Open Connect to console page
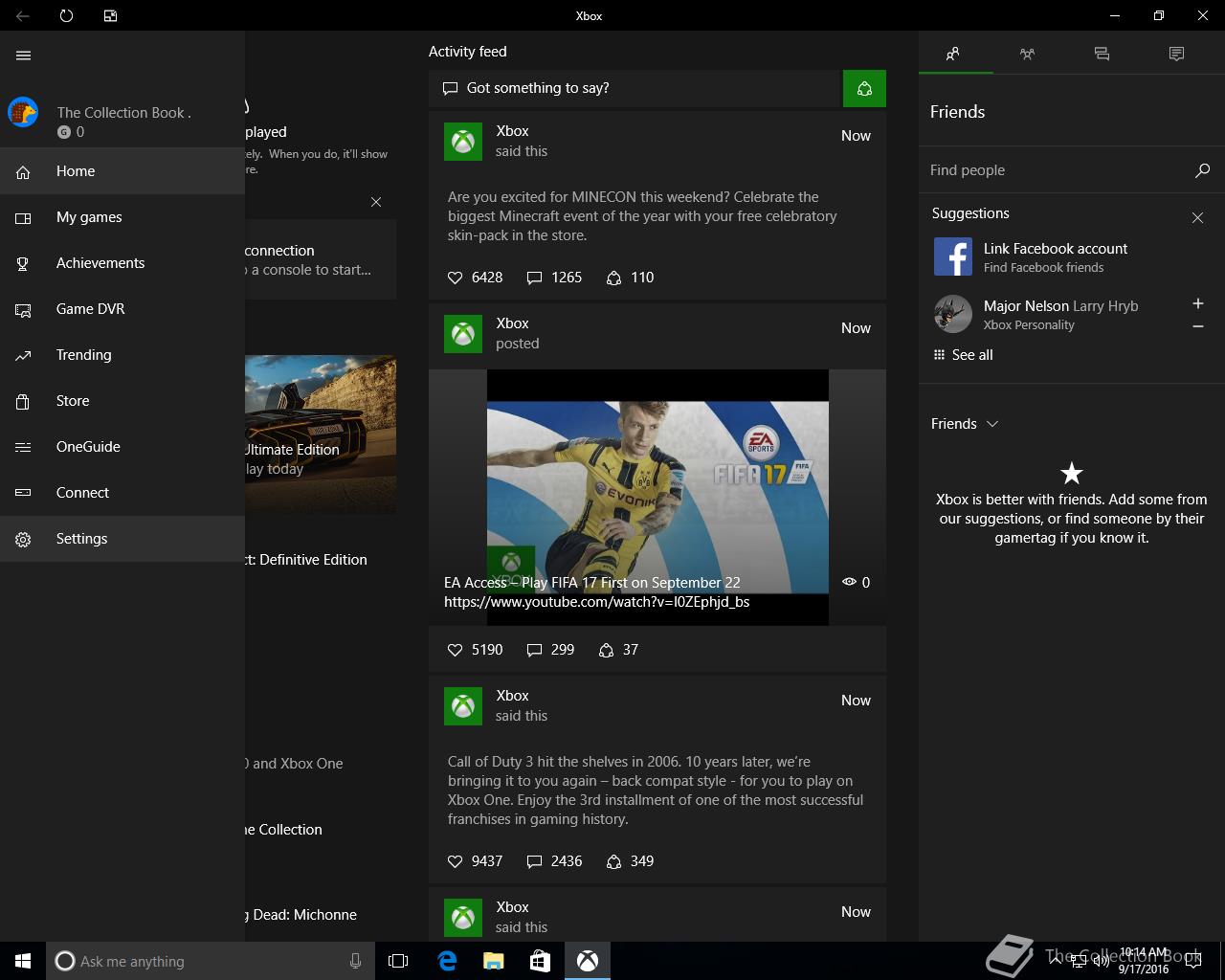The height and width of the screenshot is (980, 1225). click(122, 493)
